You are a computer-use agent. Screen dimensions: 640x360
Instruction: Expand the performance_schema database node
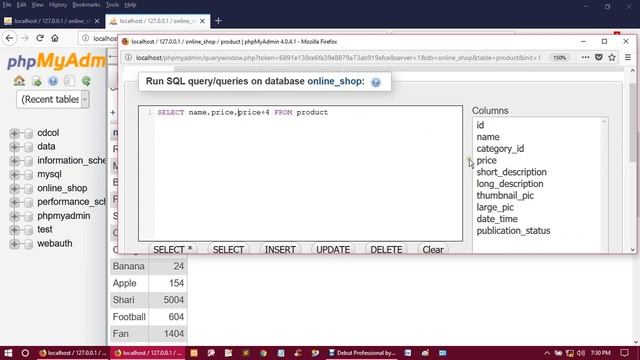pos(14,202)
